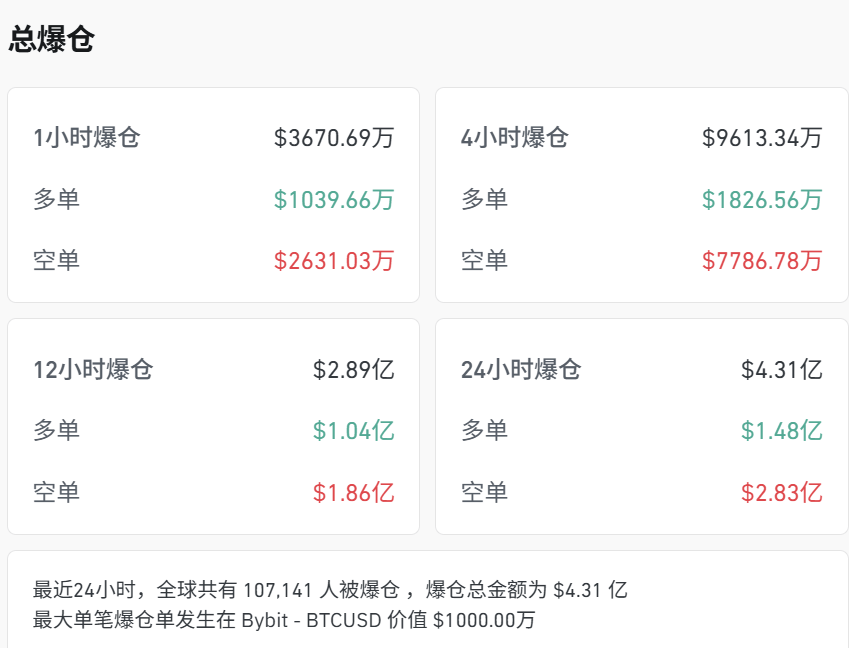This screenshot has height=648, width=849.
Task: Select the bottom summary panel
Action: [x=424, y=603]
